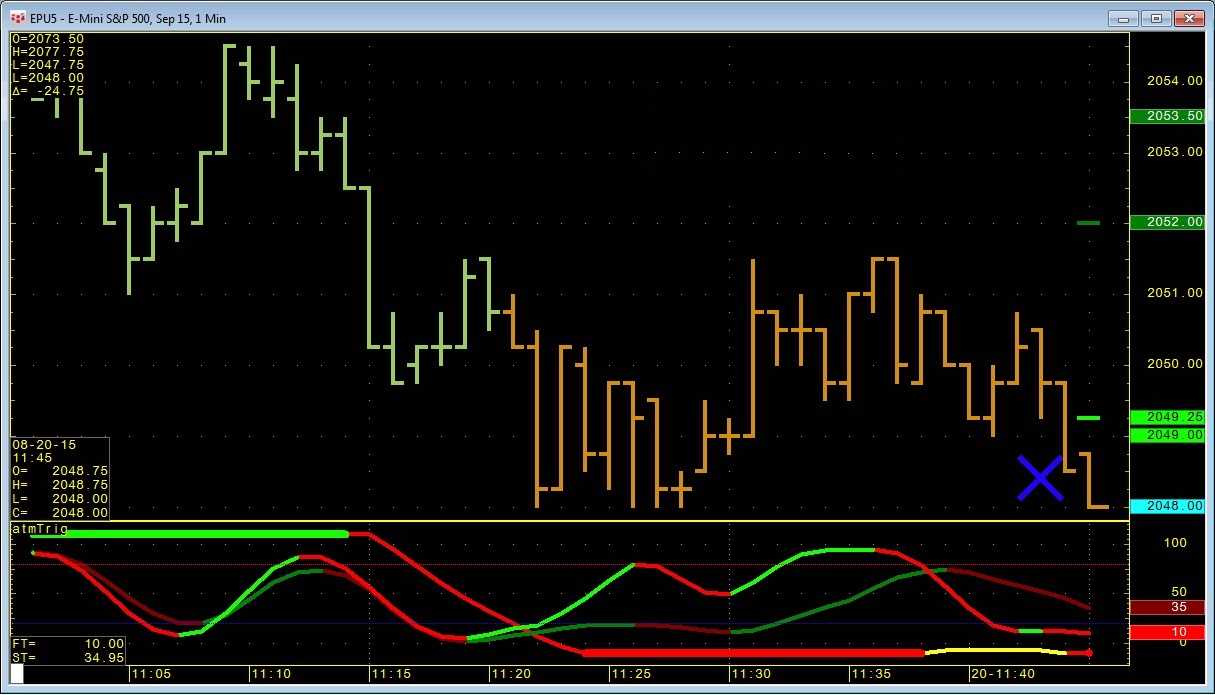The width and height of the screenshot is (1215, 695).
Task: Click the 08-20-15 bar data box
Action: 60,478
